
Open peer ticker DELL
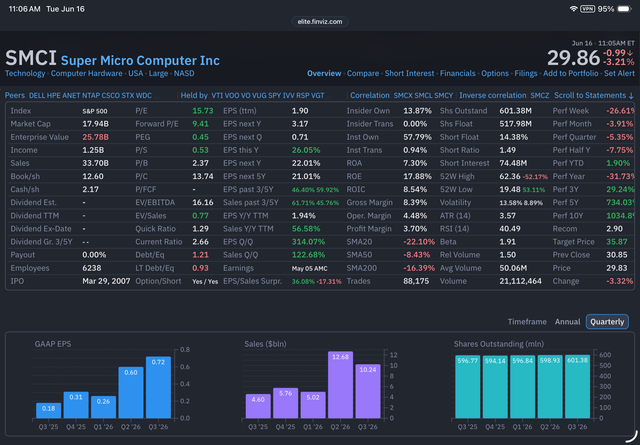37,96
